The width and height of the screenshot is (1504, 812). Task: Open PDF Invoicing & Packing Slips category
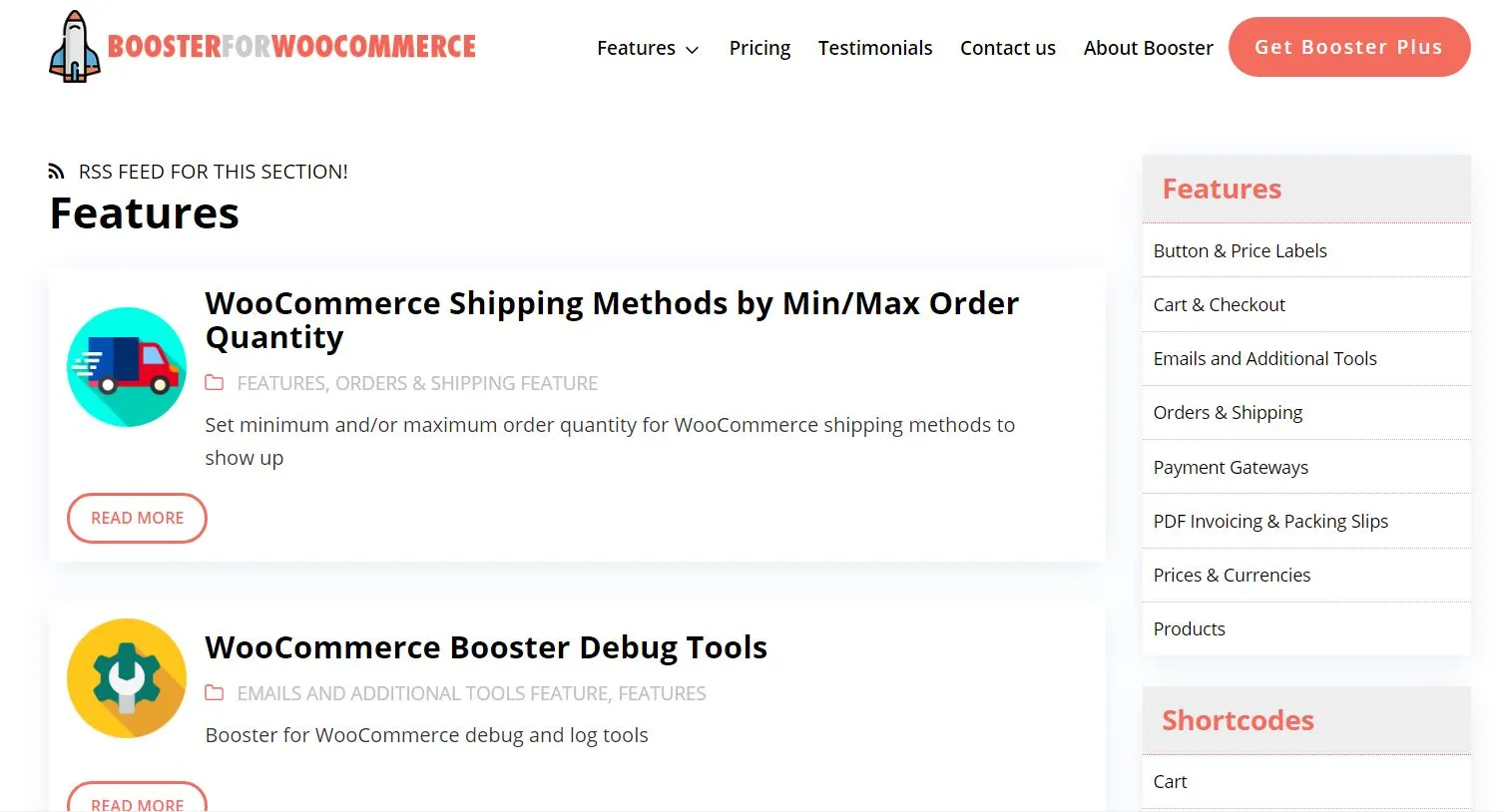1270,521
